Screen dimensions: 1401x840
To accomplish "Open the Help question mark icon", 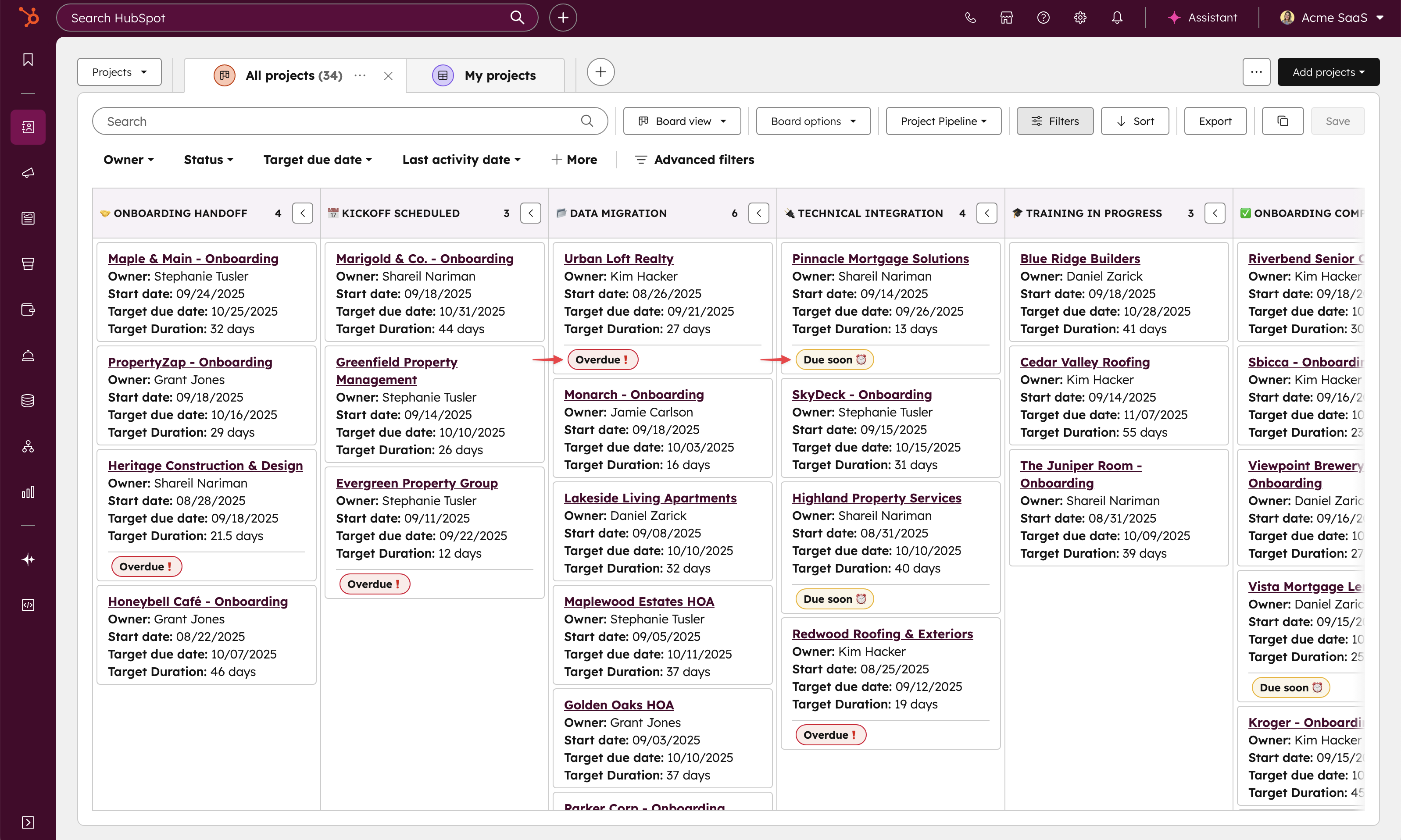I will coord(1043,18).
